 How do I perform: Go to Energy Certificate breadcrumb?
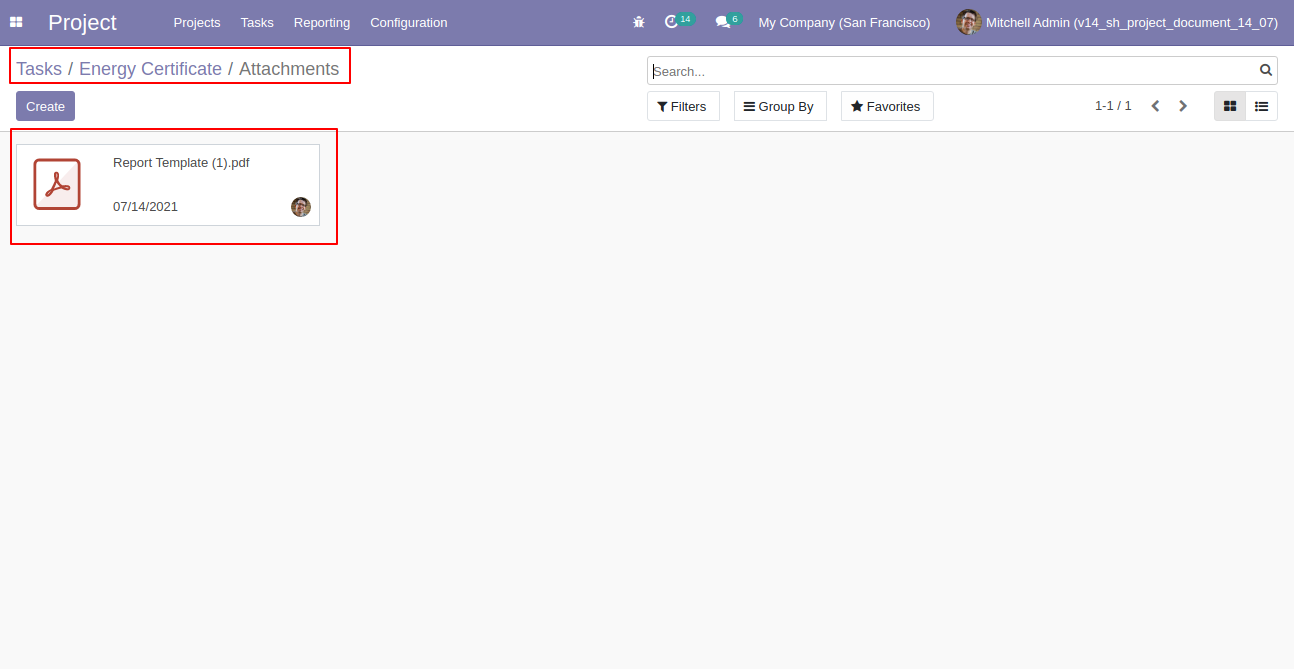(x=150, y=69)
